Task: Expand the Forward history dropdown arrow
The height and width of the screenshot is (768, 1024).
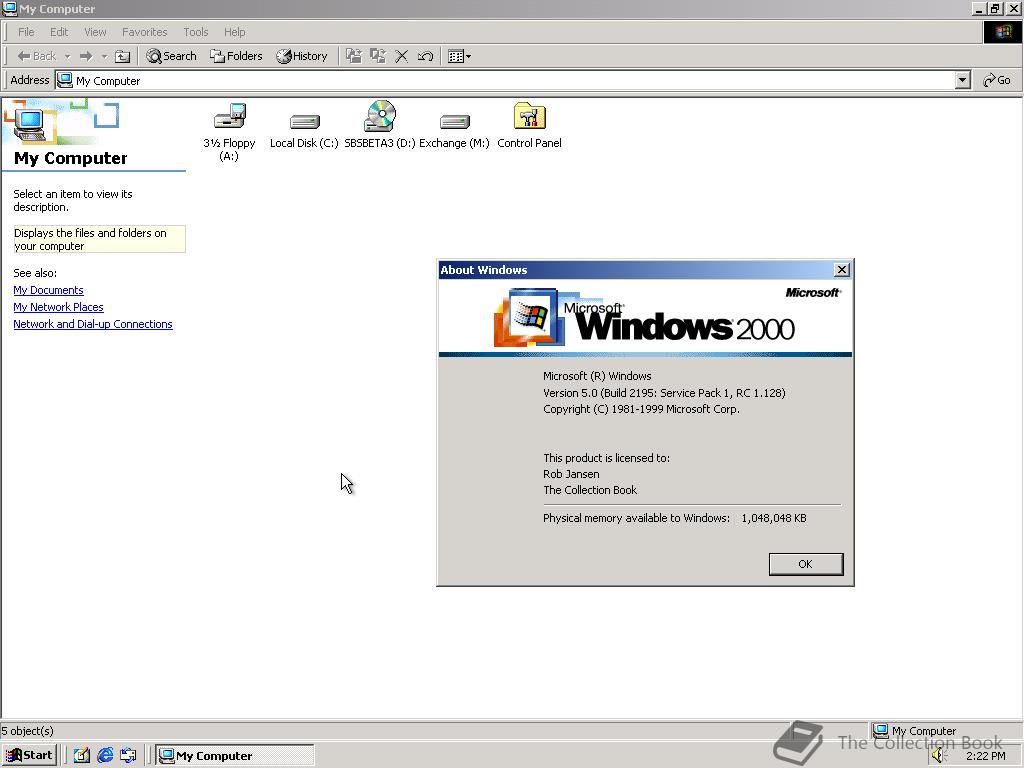Action: point(104,56)
